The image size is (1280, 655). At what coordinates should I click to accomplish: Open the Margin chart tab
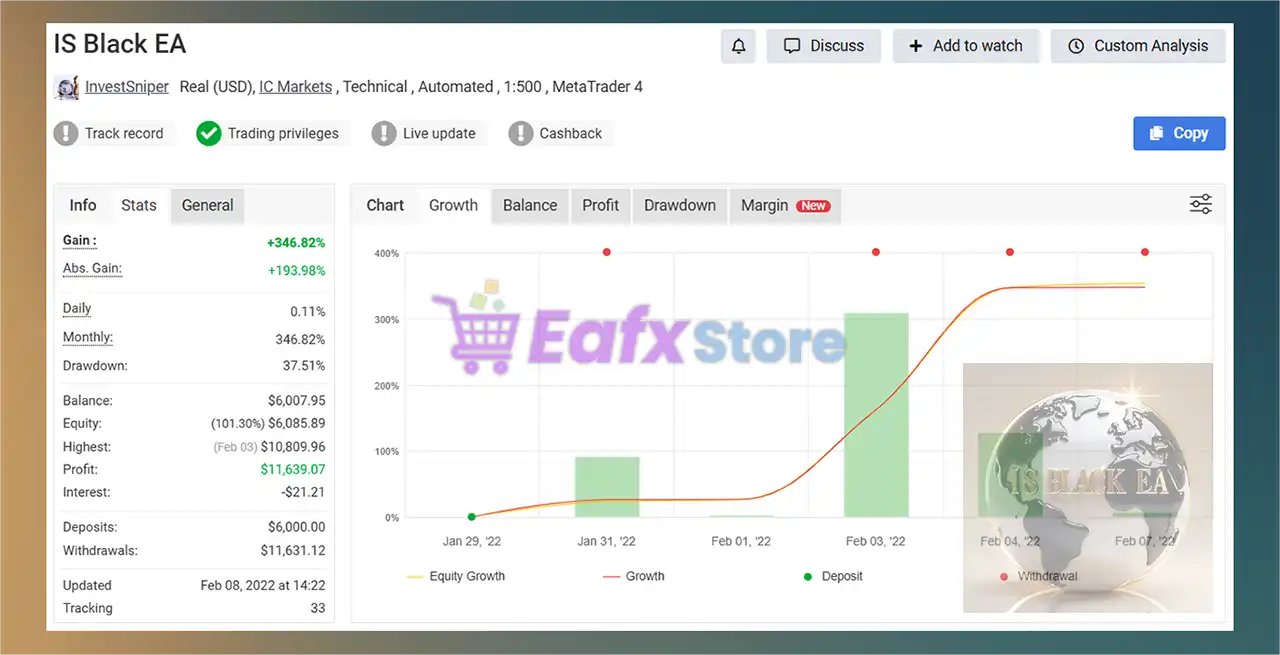[785, 205]
